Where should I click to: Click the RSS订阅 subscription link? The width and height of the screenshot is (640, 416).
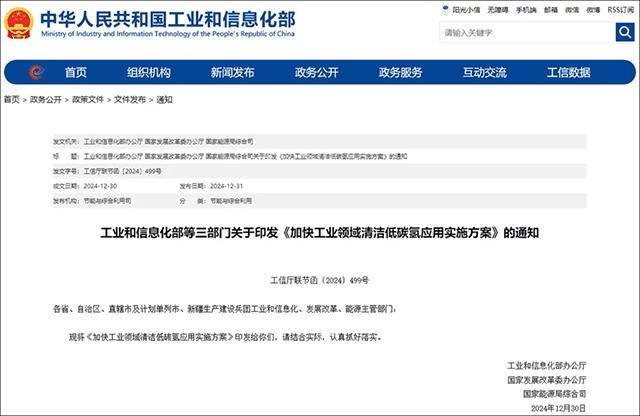tap(621, 10)
